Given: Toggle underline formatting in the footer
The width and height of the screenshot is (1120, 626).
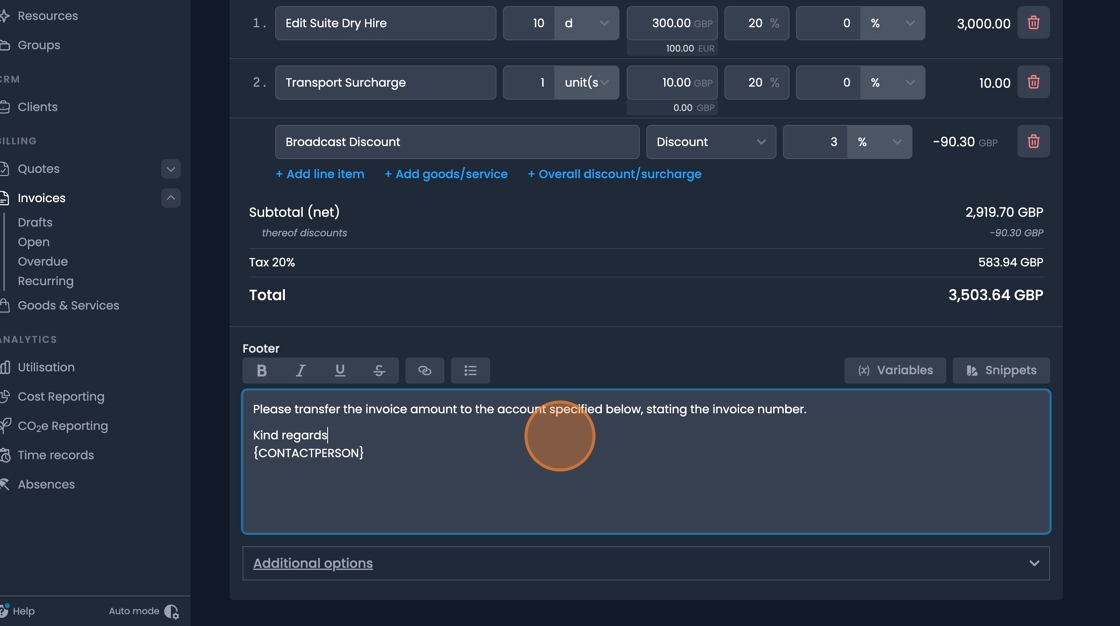Looking at the screenshot, I should (x=339, y=370).
